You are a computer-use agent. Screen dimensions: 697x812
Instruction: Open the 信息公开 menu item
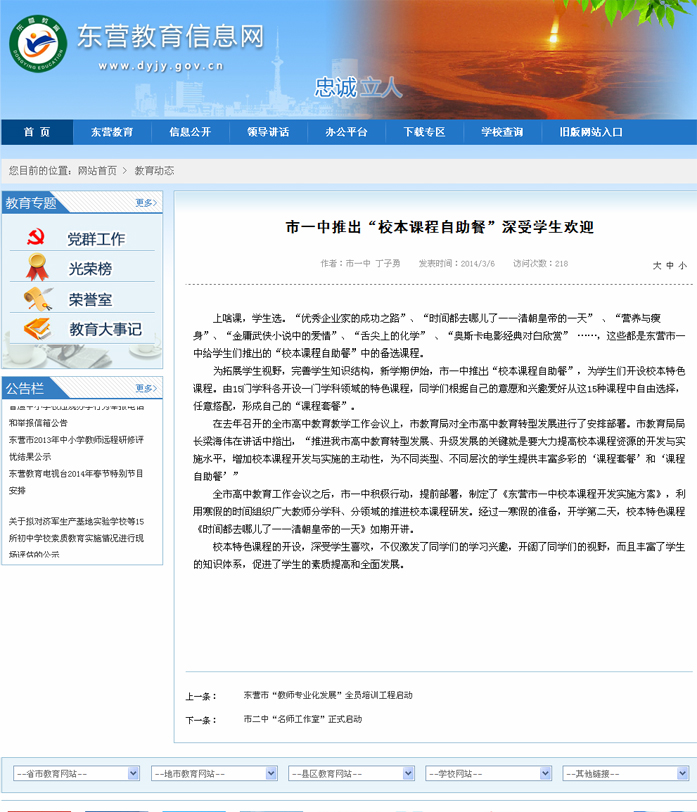click(190, 132)
